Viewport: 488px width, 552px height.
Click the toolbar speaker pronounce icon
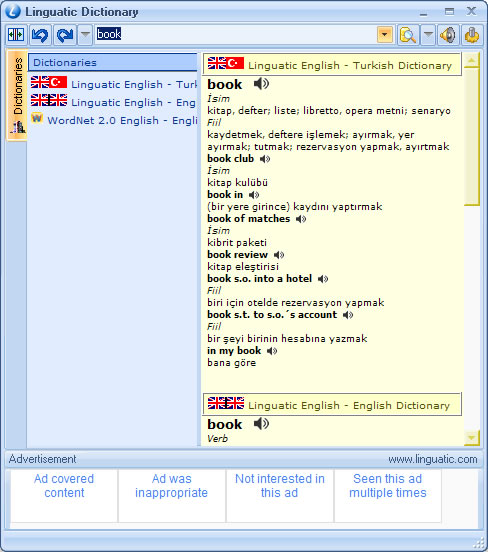(x=448, y=35)
